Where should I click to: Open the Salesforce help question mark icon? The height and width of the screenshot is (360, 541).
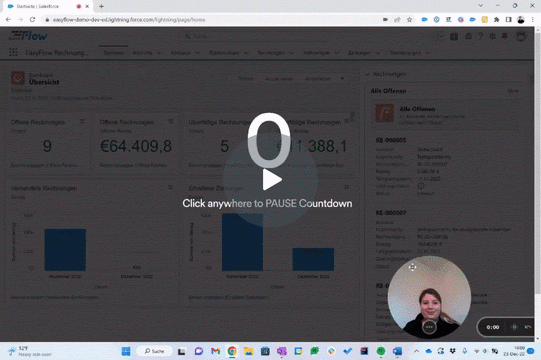tap(480, 36)
